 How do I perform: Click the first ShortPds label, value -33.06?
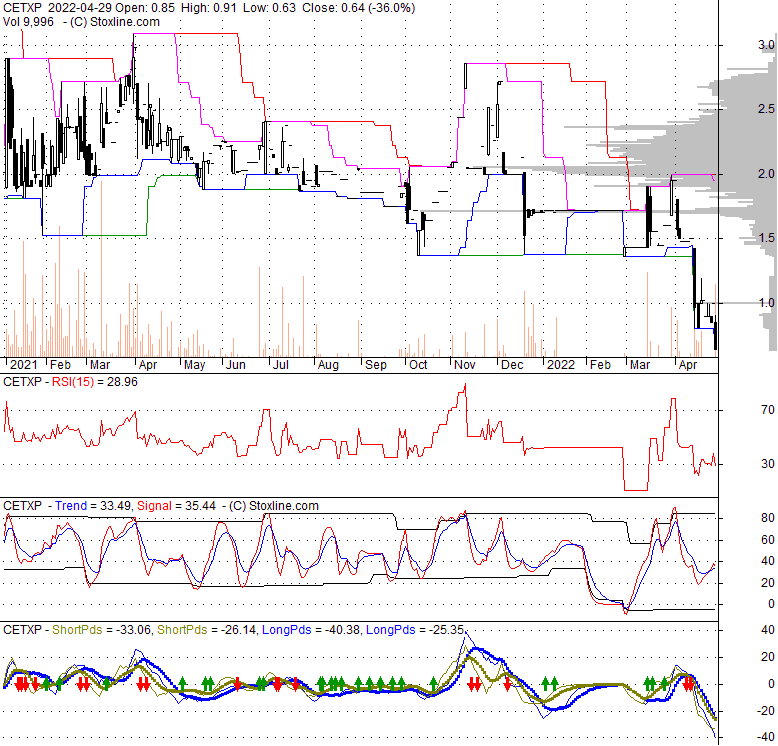point(77,630)
